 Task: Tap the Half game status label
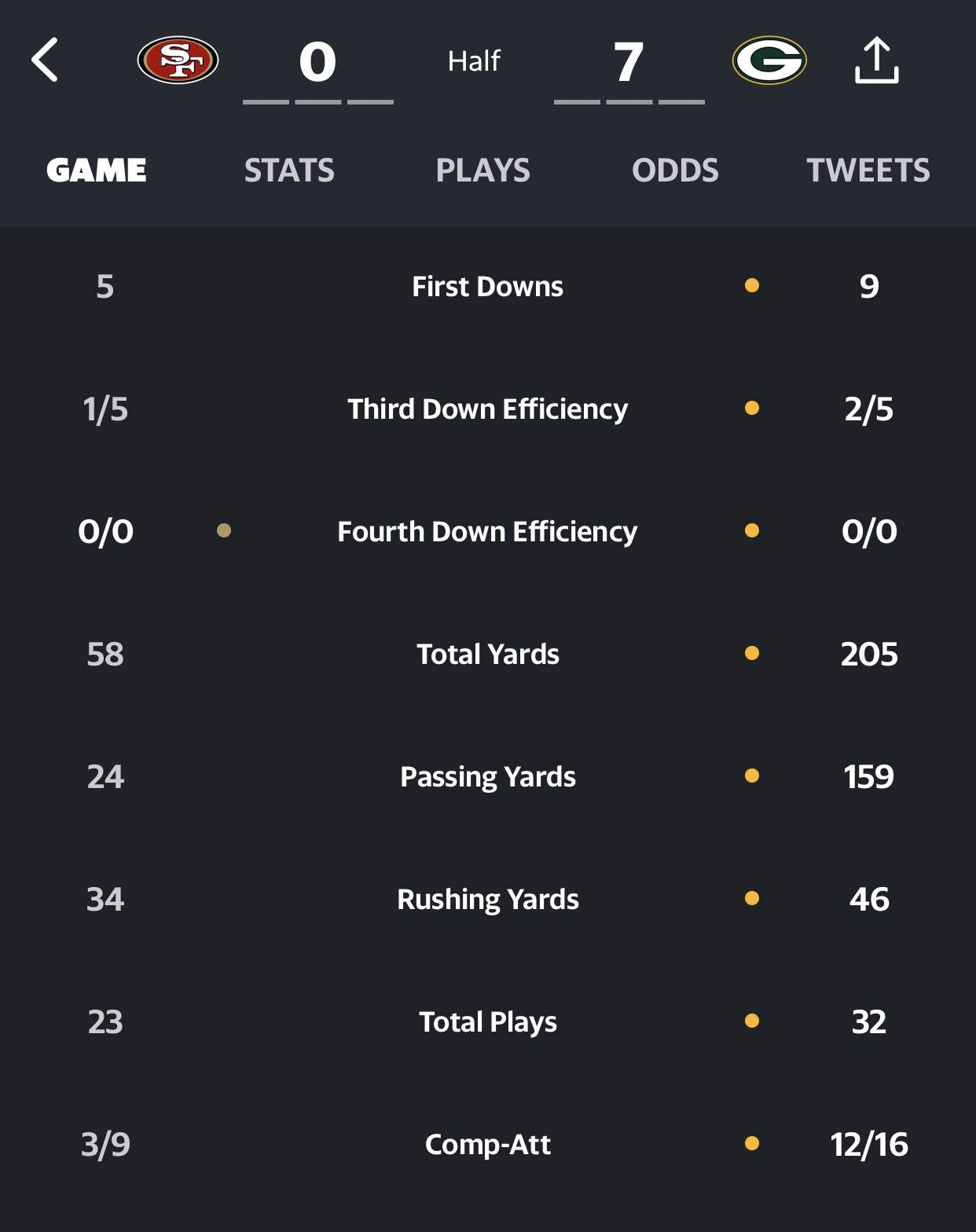click(x=474, y=61)
